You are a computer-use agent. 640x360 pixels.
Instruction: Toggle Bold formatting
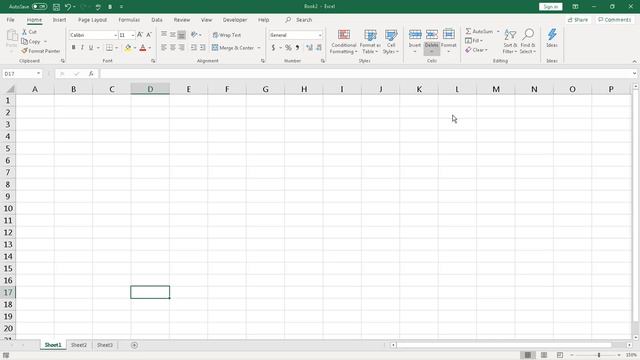(x=73, y=48)
